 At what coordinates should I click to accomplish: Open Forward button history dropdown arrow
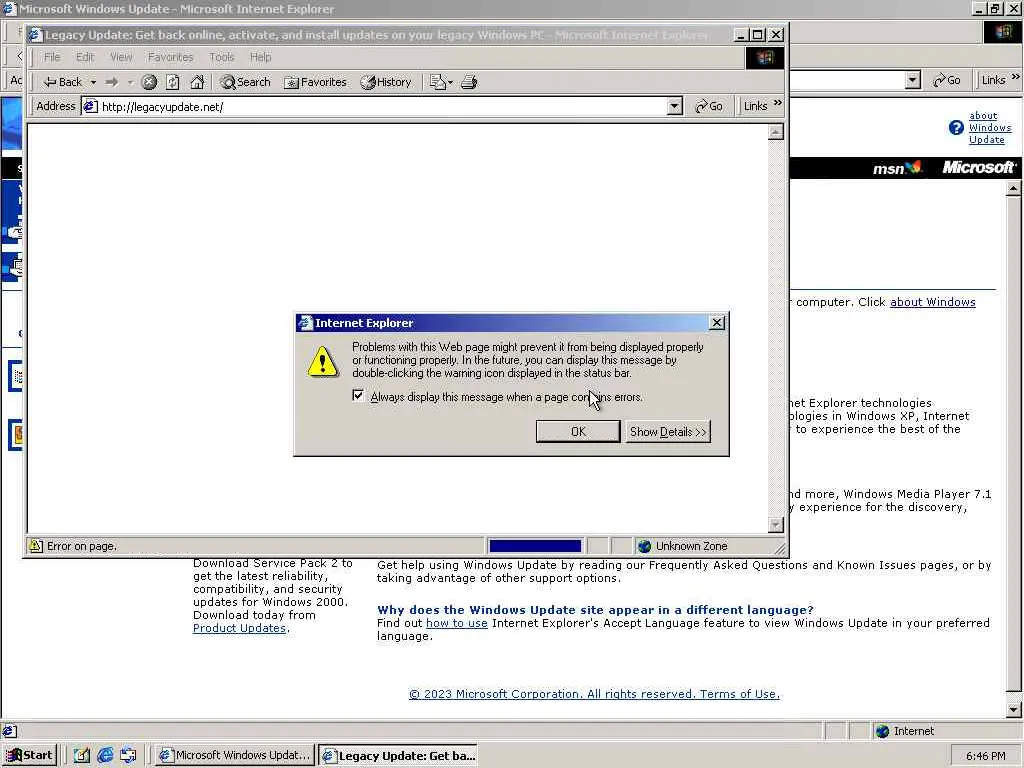[x=130, y=82]
